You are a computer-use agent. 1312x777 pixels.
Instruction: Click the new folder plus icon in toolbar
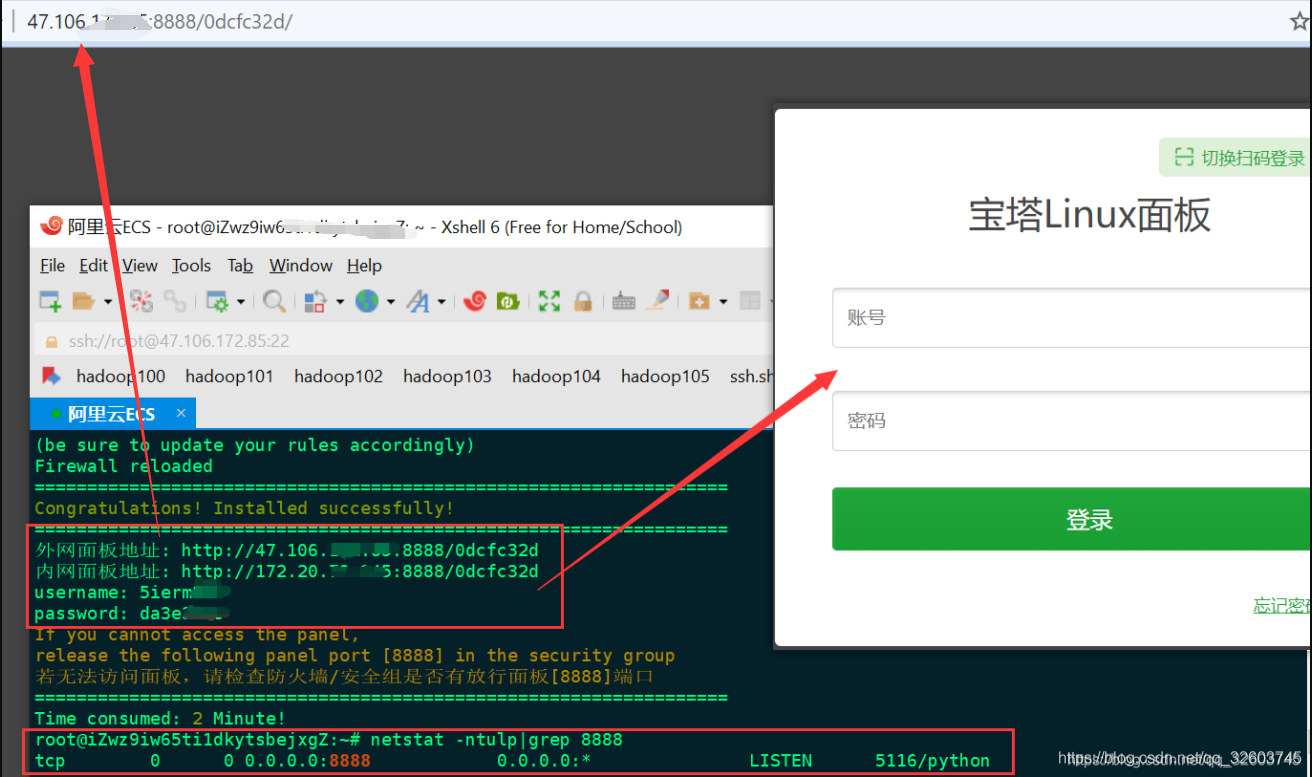[699, 300]
